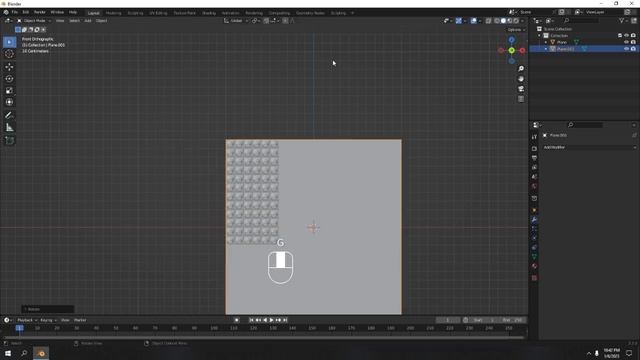Open the Tool properties tab icon
This screenshot has width=640, height=360.
coord(534,137)
